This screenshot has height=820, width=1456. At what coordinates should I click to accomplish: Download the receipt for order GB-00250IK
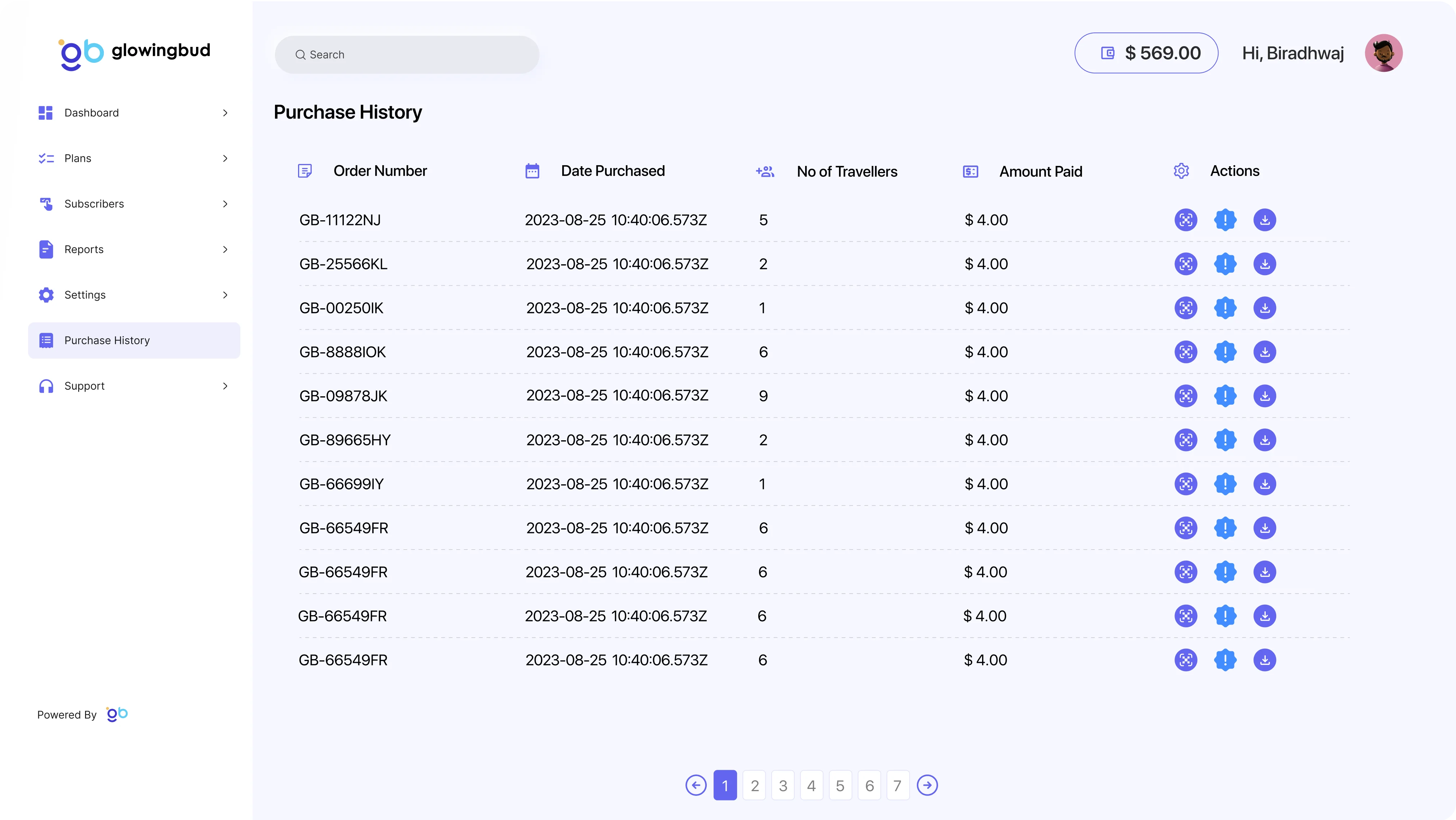[x=1264, y=308]
